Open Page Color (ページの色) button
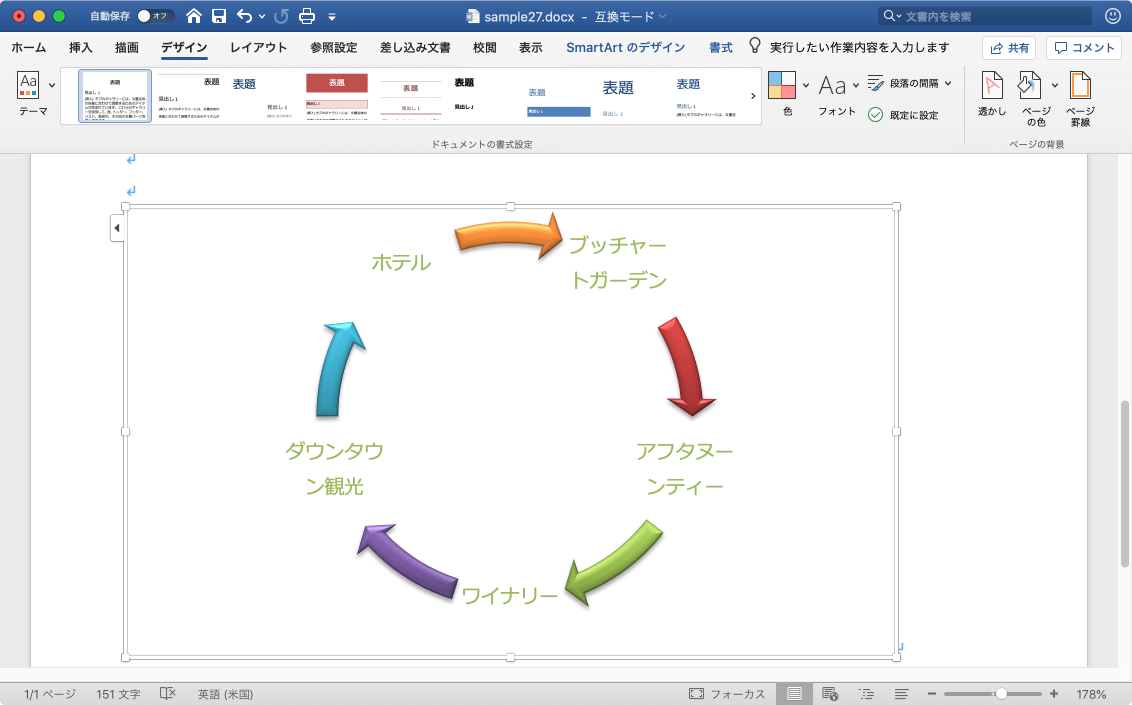Viewport: 1132px width, 705px height. (1032, 99)
